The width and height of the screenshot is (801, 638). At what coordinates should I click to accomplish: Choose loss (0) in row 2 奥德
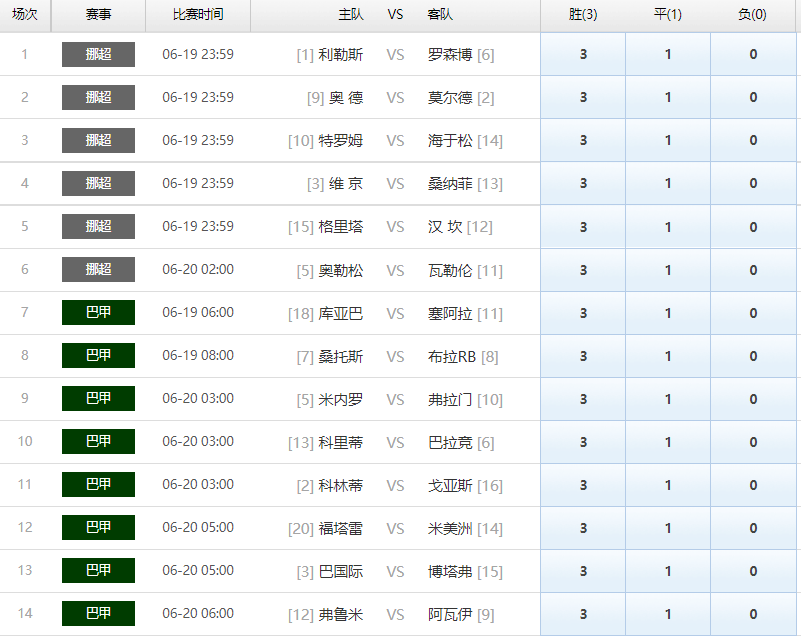click(x=753, y=97)
